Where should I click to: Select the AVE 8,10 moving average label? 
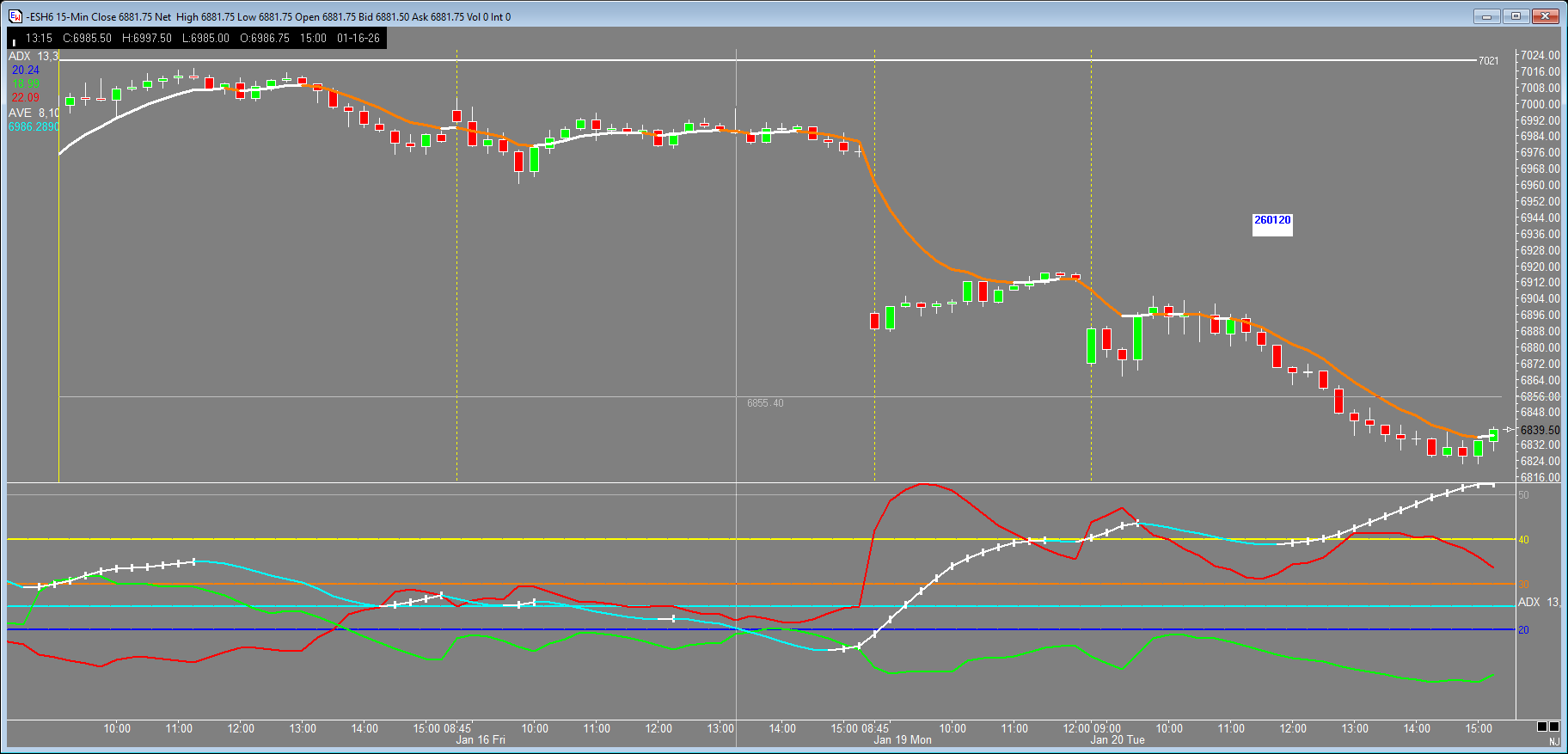(34, 113)
